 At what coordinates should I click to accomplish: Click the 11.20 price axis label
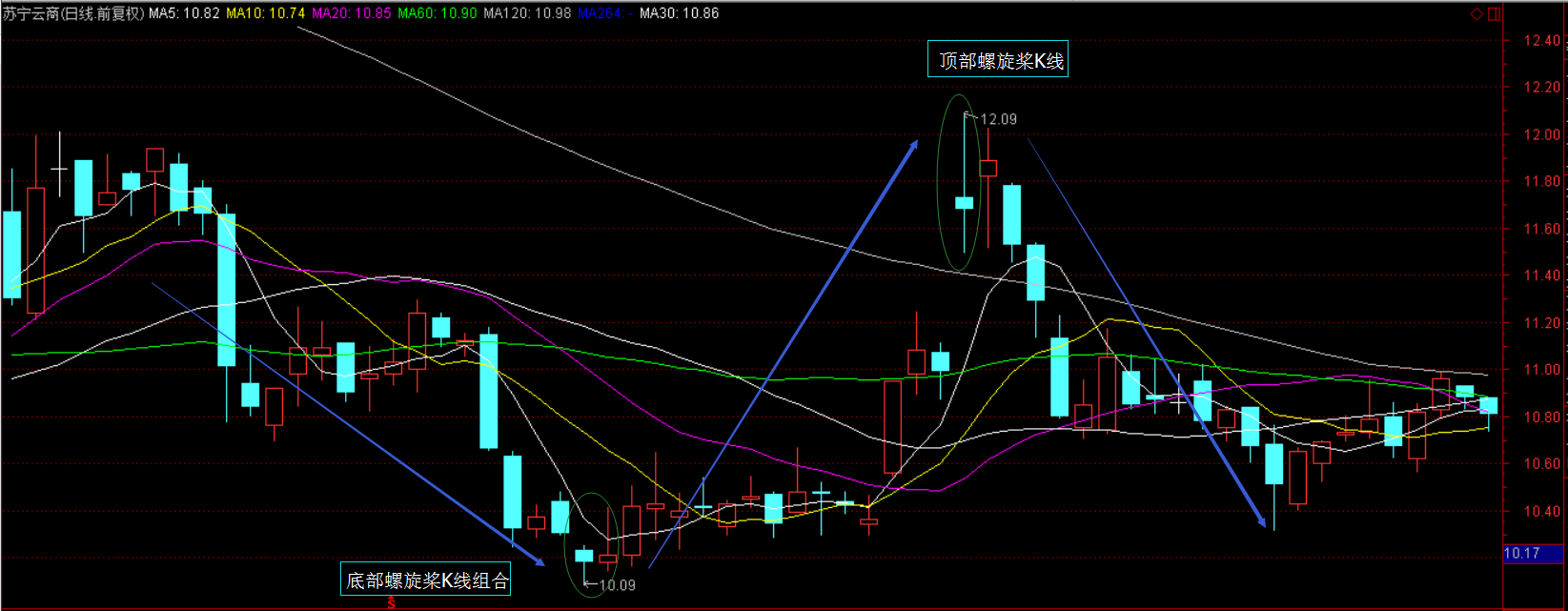coord(1541,323)
